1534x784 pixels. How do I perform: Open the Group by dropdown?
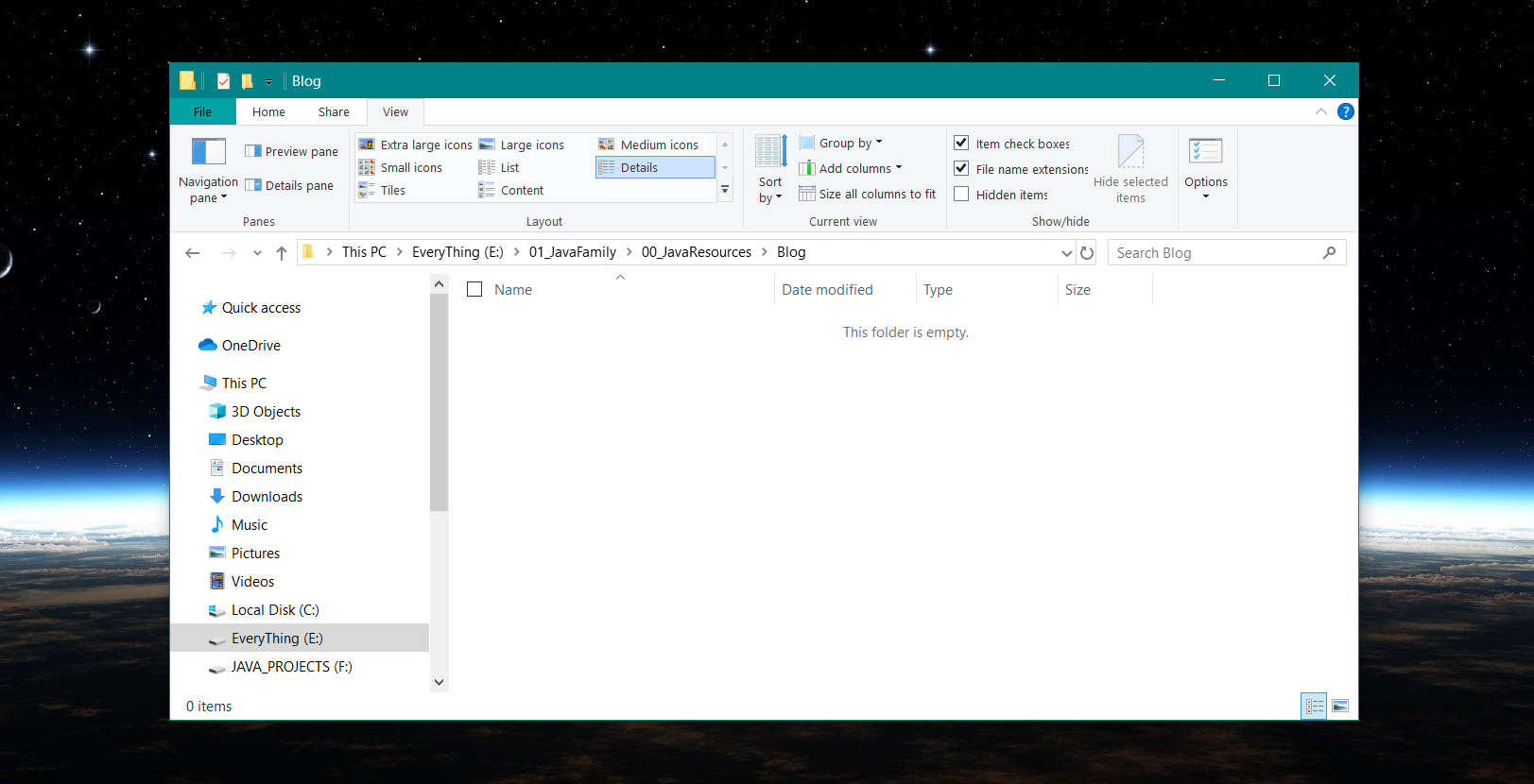[x=841, y=143]
